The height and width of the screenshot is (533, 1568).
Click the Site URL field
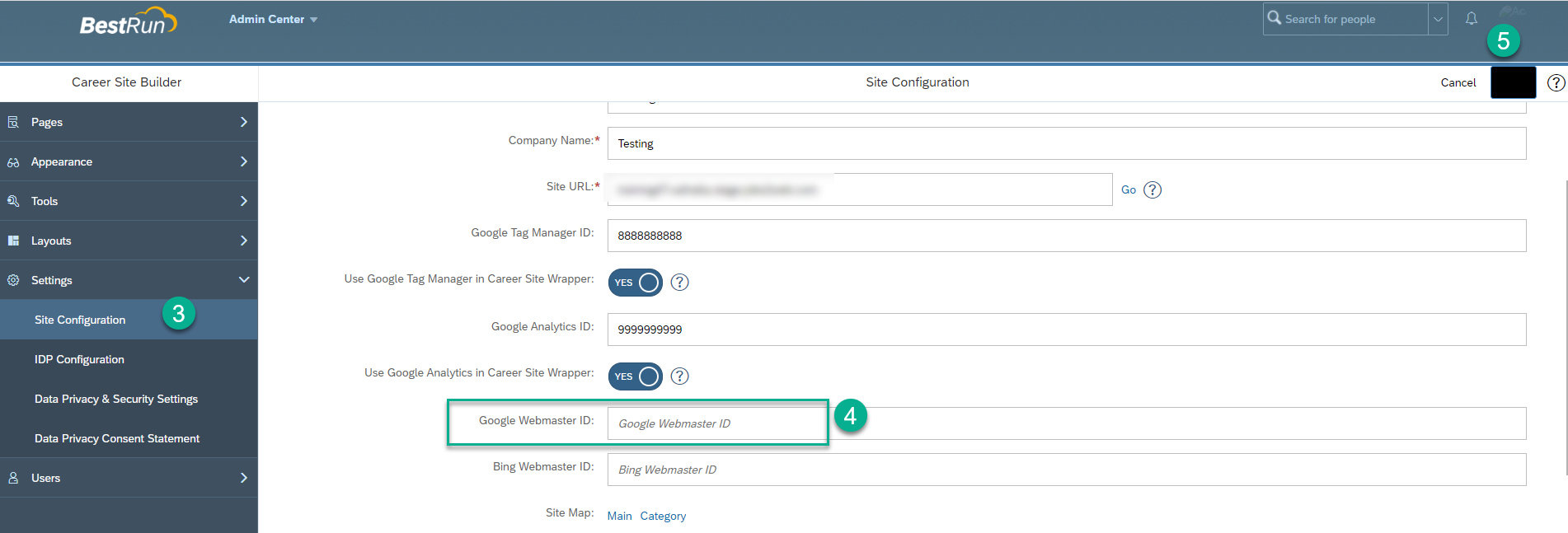click(x=860, y=189)
